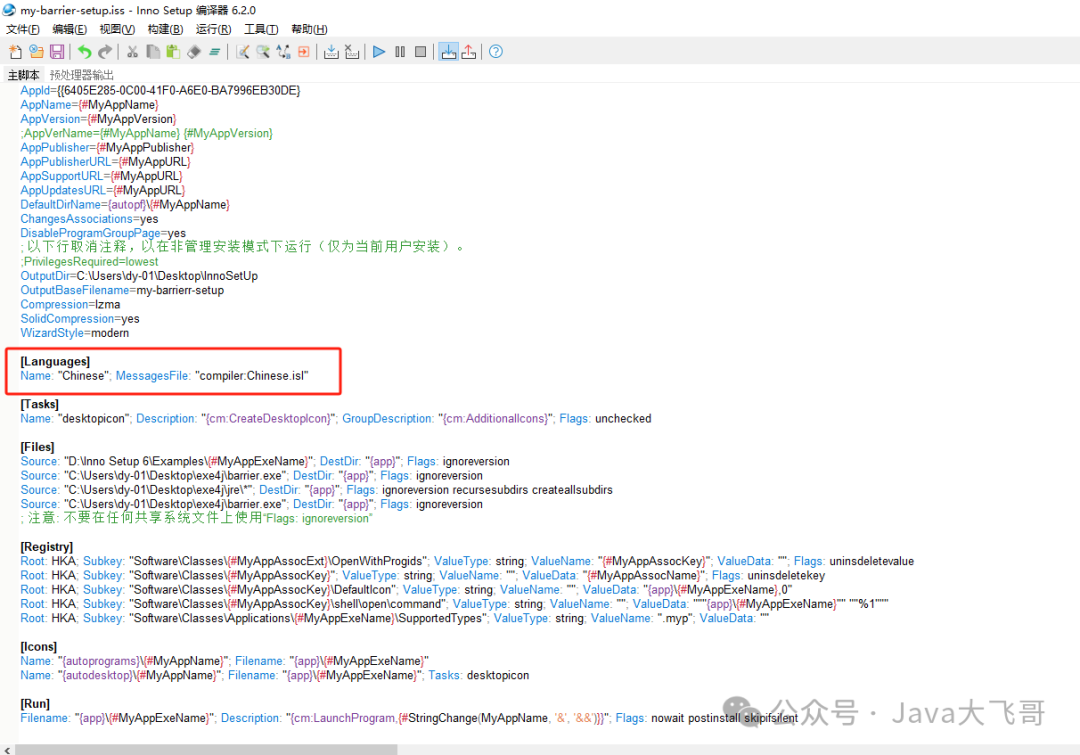Place cursor on the AppId line

(x=160, y=90)
